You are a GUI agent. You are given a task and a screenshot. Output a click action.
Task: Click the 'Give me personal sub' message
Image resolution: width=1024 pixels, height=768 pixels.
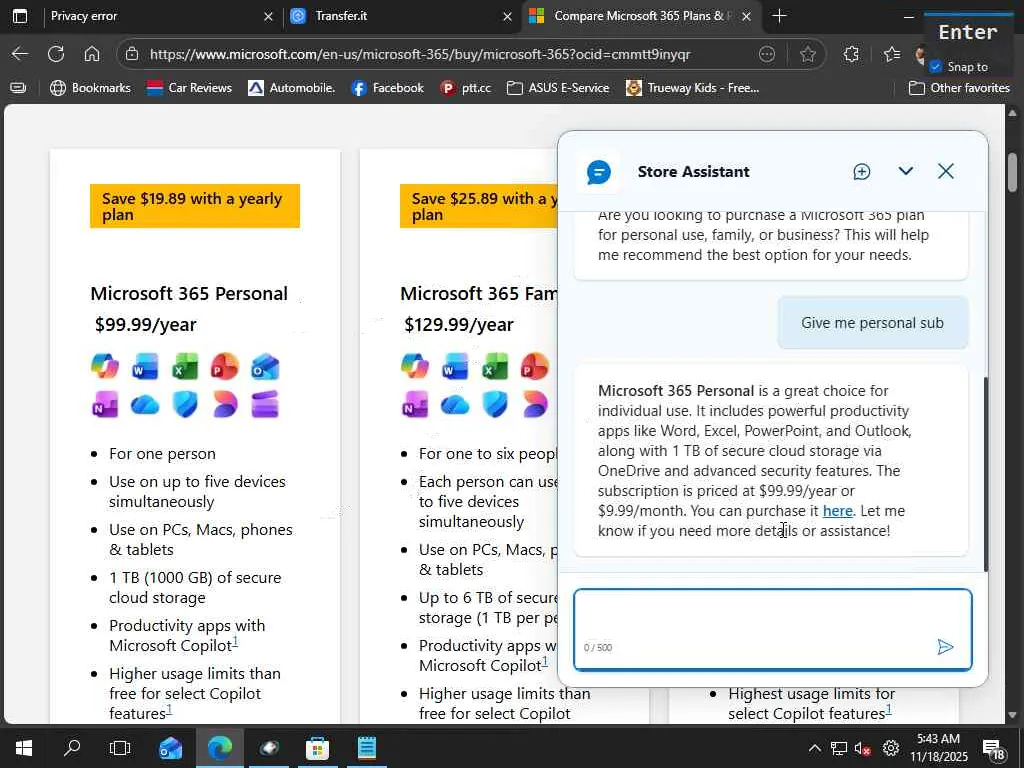click(872, 323)
